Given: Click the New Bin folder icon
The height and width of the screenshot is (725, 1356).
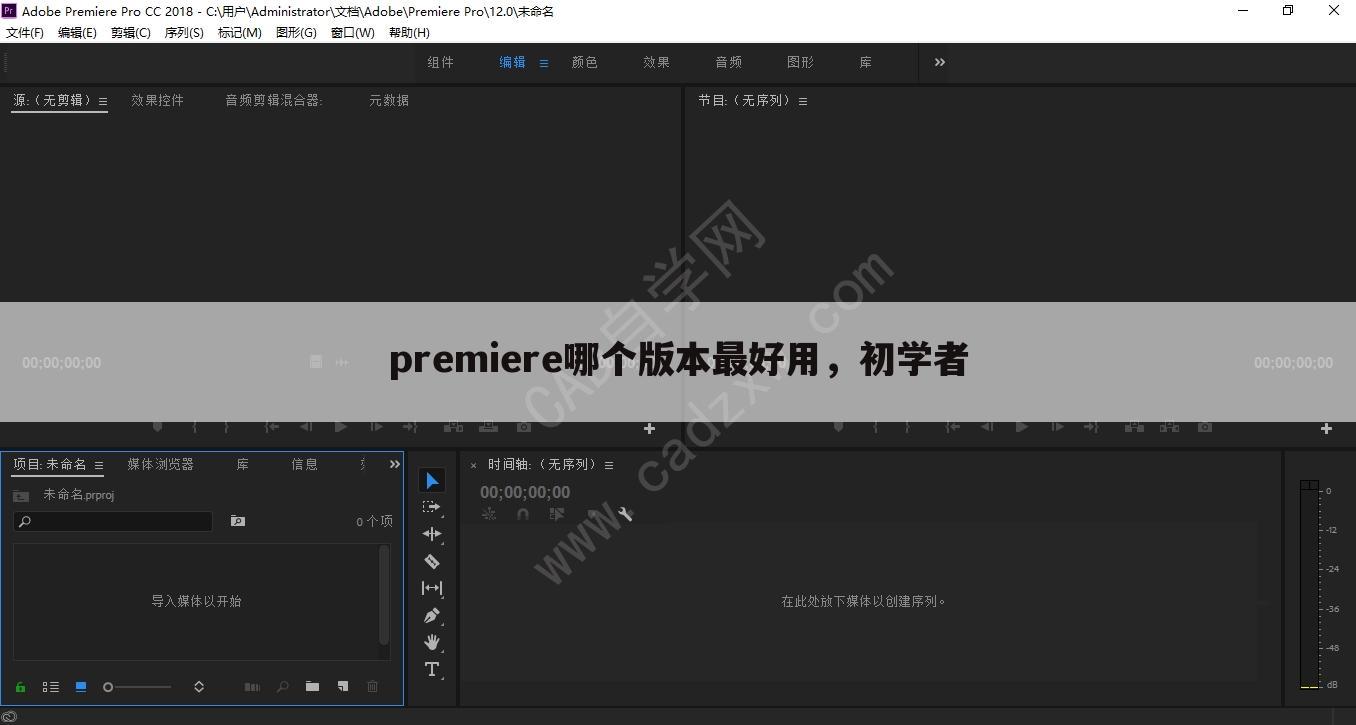Looking at the screenshot, I should [x=313, y=686].
